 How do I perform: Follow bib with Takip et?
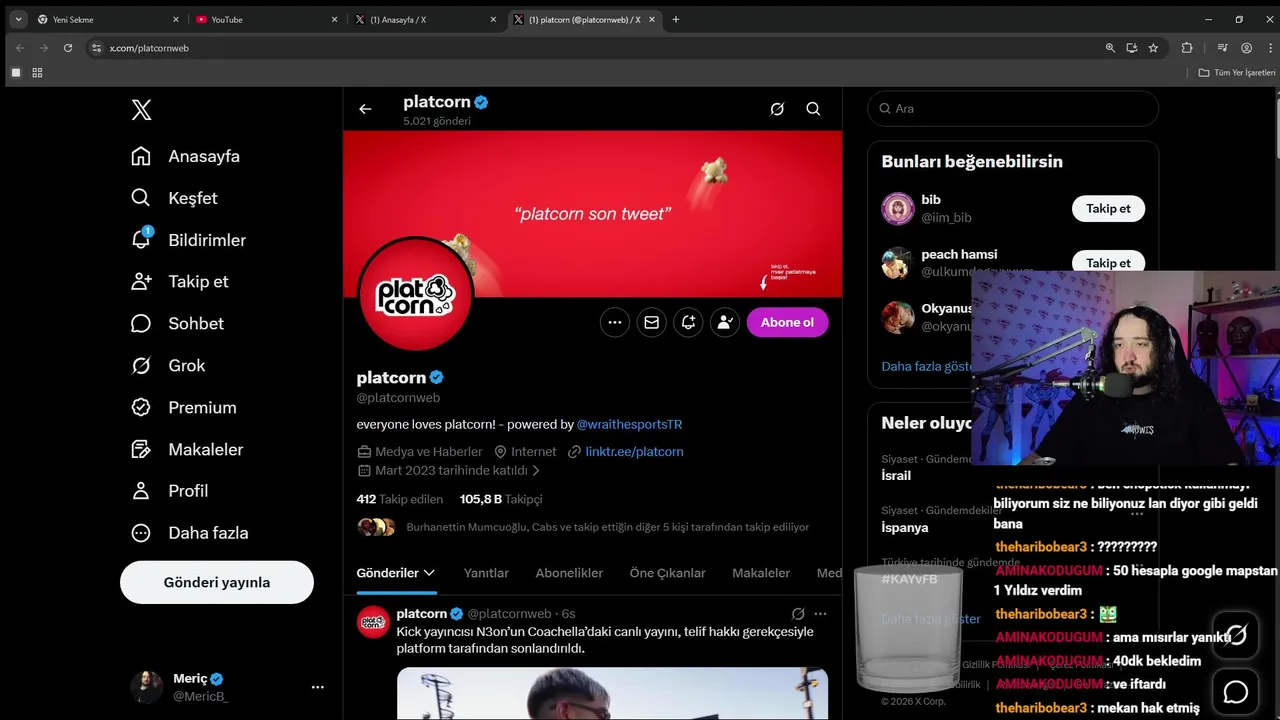pos(1108,208)
